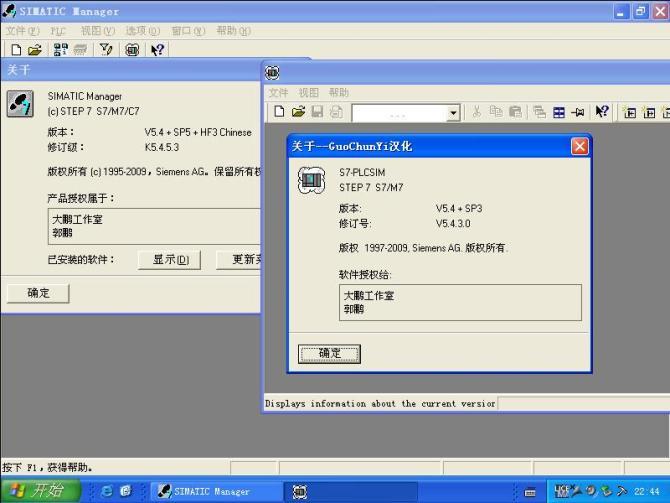Click the Cut scissors icon in S7-PLCSIM
This screenshot has height=503, width=670.
coord(476,112)
